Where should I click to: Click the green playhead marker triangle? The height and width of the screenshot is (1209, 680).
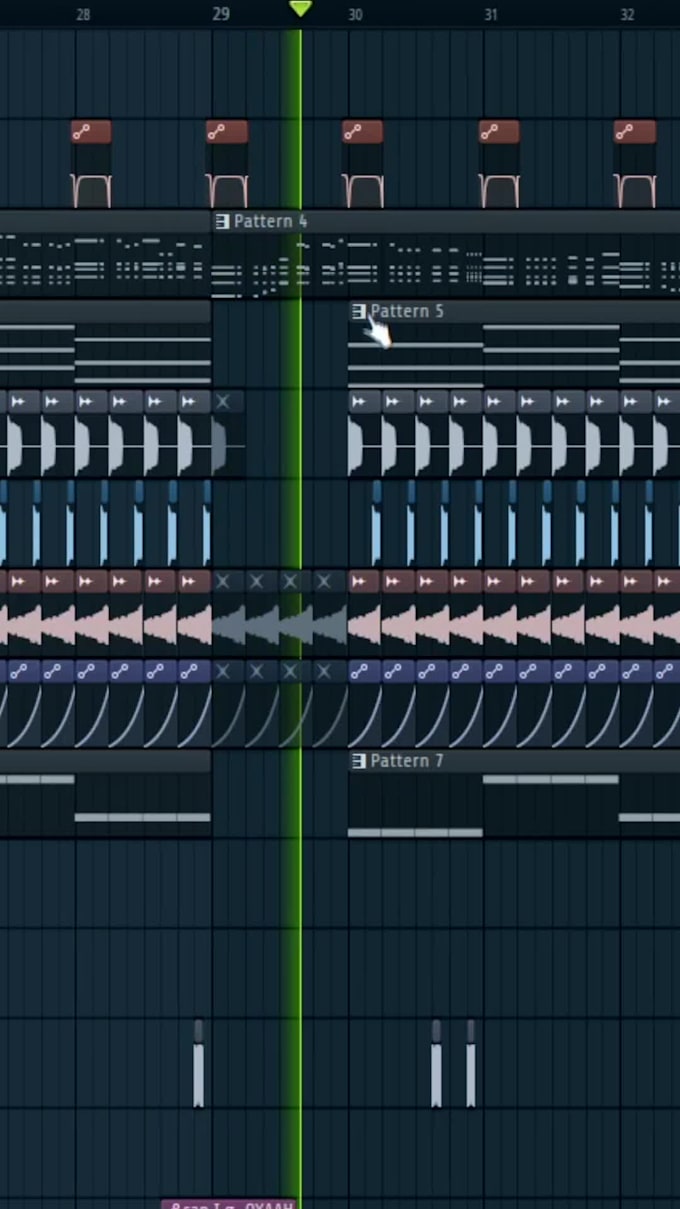pyautogui.click(x=300, y=9)
